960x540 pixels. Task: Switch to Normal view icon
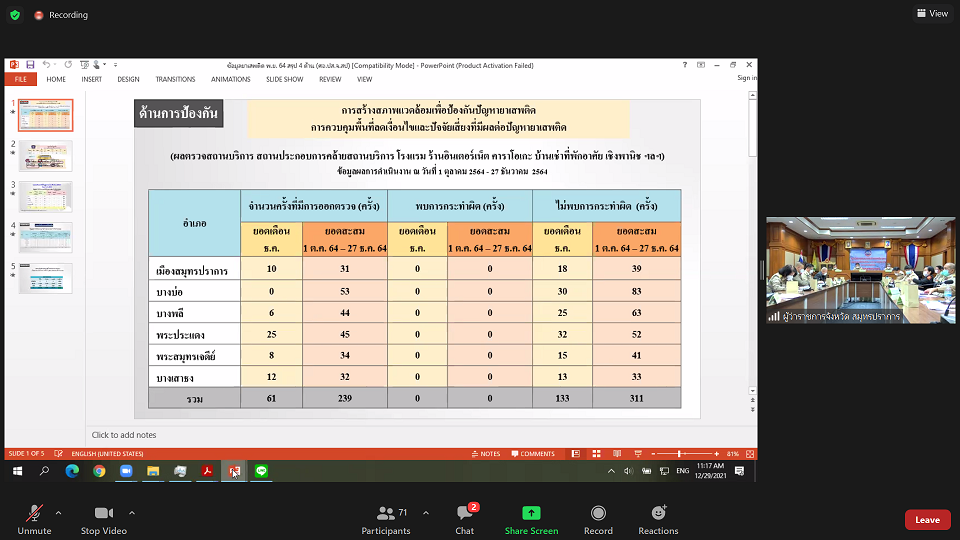coord(576,454)
